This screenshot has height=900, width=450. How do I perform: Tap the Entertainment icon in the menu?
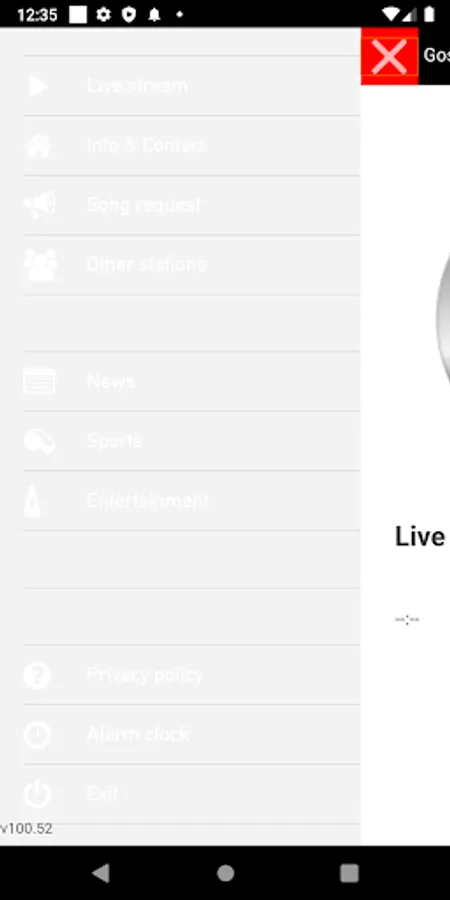tap(33, 501)
